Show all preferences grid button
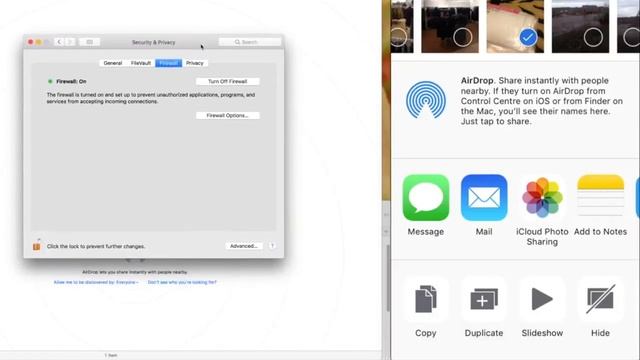The height and width of the screenshot is (360, 640). 89,42
